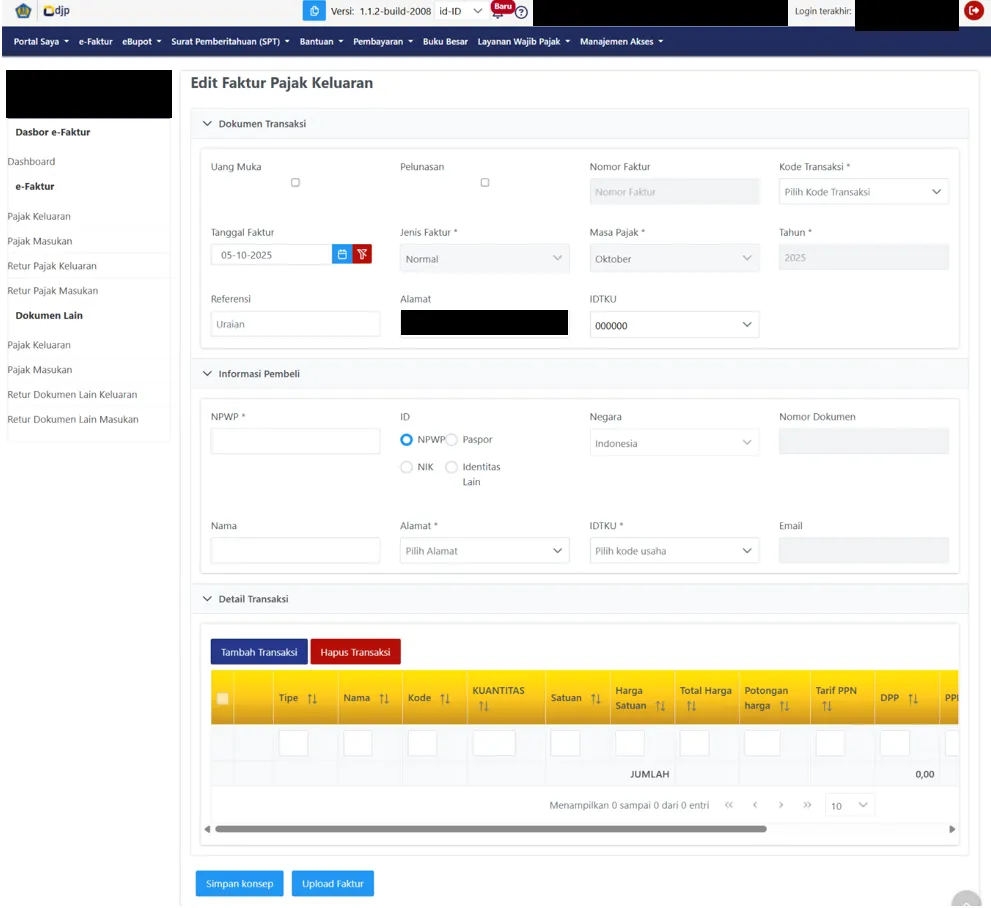Tick the Uang Muka checkbox

295,183
